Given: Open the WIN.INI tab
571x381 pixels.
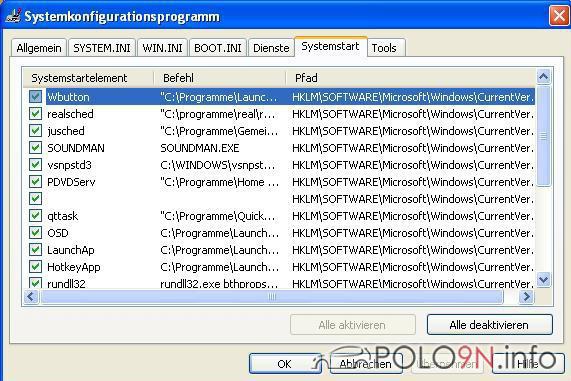Looking at the screenshot, I should coord(162,48).
